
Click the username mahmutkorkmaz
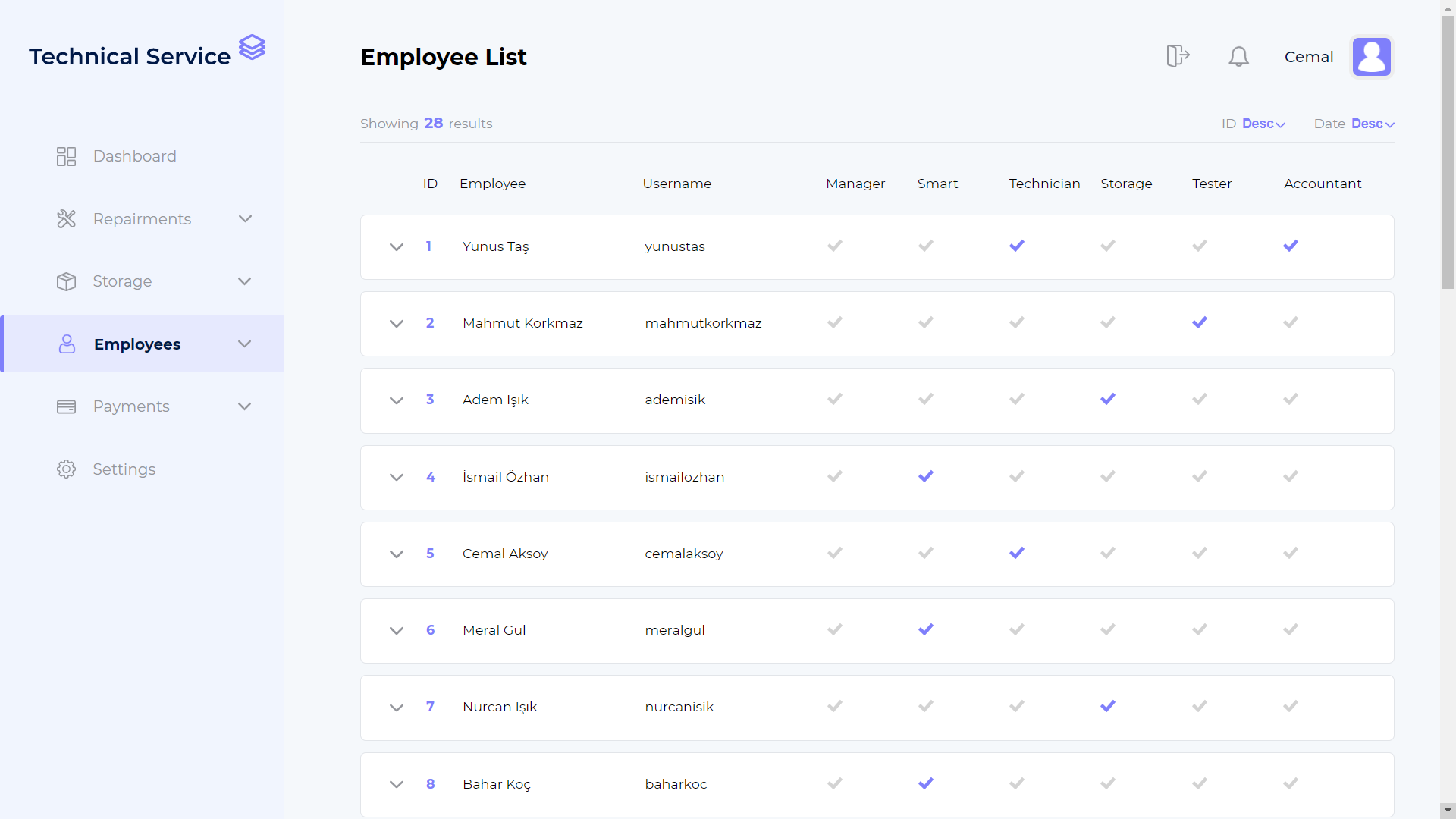[704, 323]
